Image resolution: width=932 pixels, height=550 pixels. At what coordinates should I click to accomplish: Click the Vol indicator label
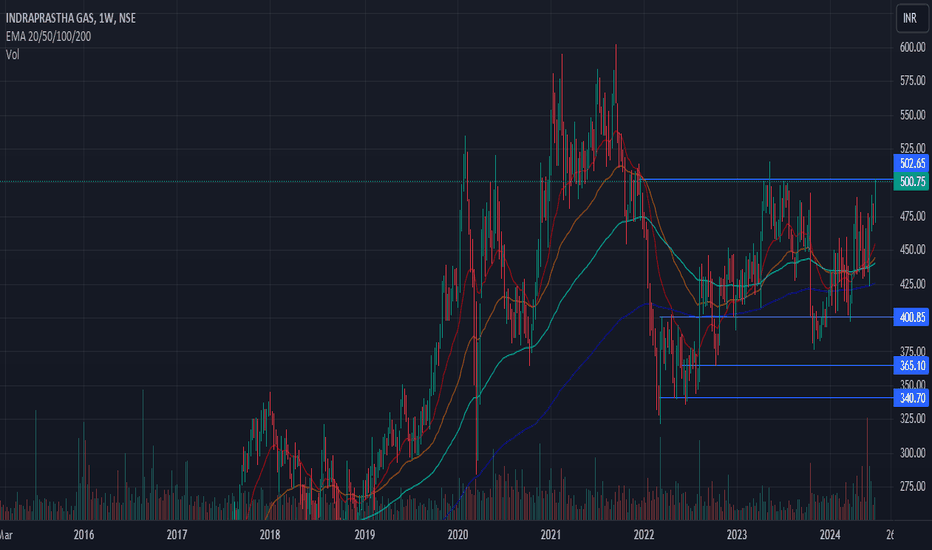[12, 55]
